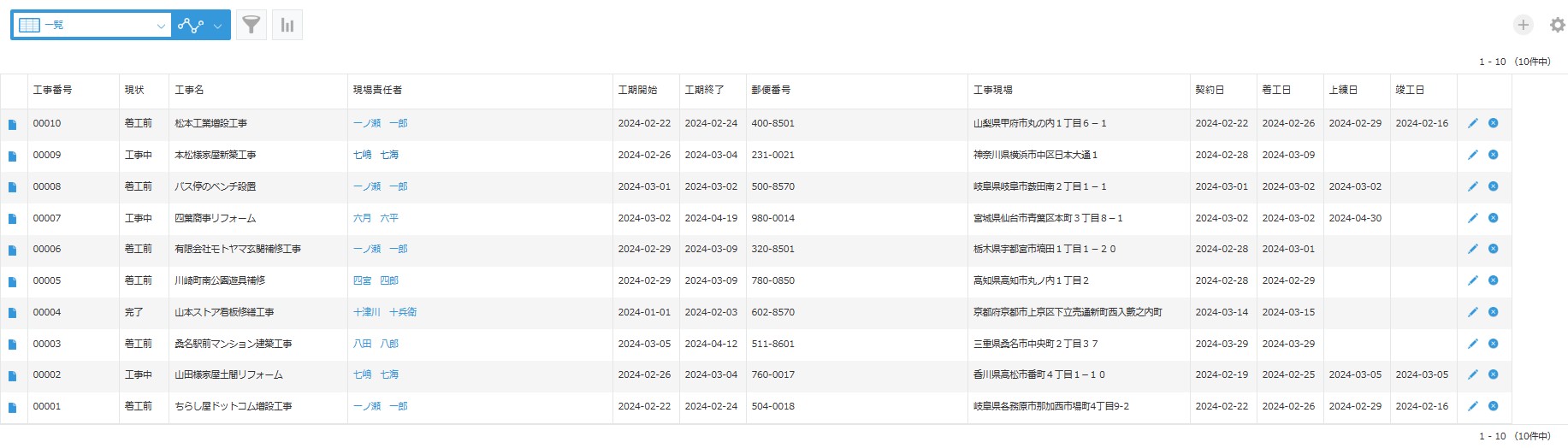Delete record 00001 with the x icon

(x=1494, y=406)
